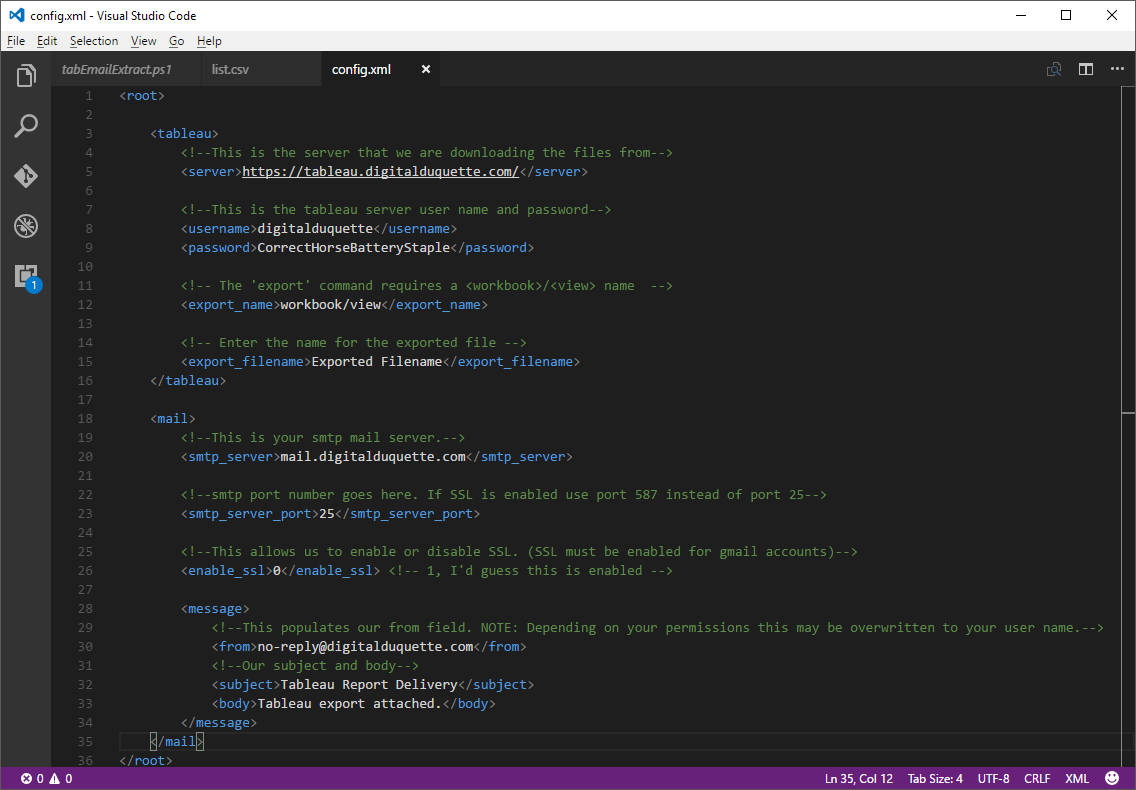Viewport: 1136px width, 790px height.
Task: Click the Exported Filename text
Action: pyautogui.click(x=377, y=362)
